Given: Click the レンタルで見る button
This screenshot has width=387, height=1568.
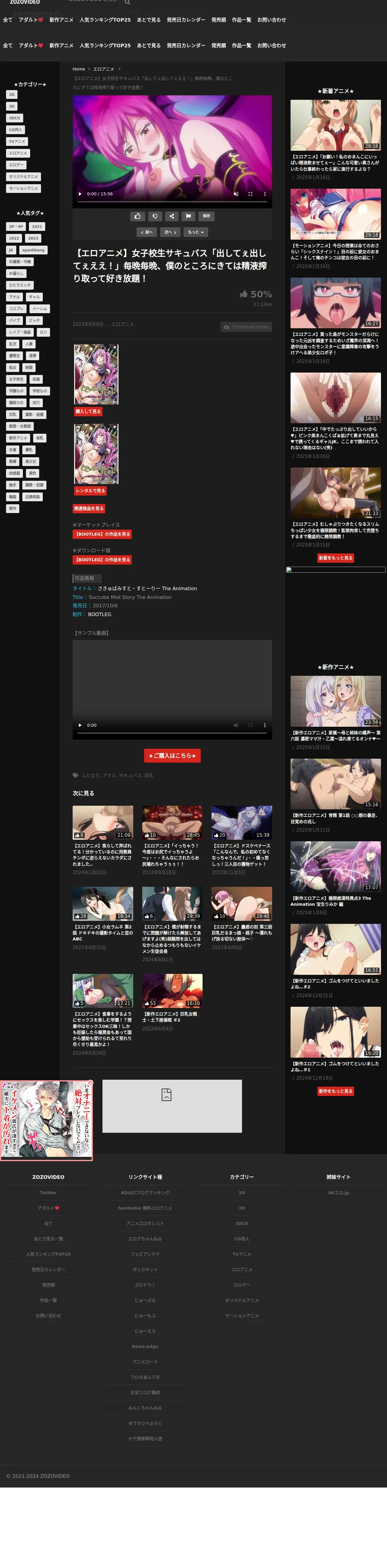Looking at the screenshot, I should pos(90,491).
